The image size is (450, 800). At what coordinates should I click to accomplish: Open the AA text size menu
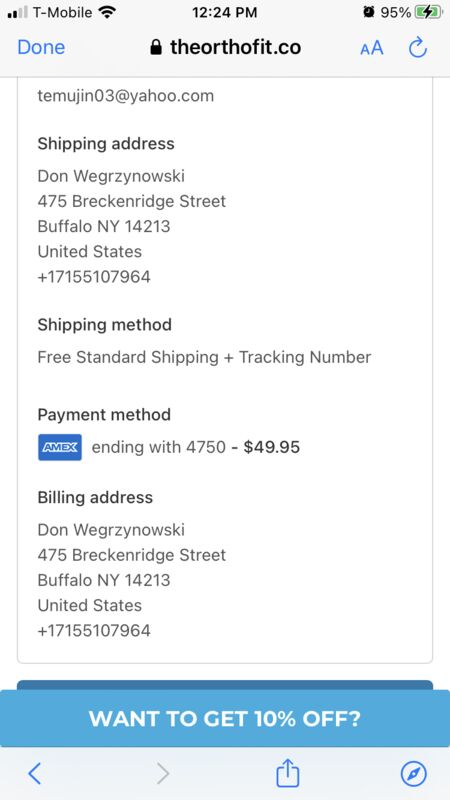tap(371, 48)
